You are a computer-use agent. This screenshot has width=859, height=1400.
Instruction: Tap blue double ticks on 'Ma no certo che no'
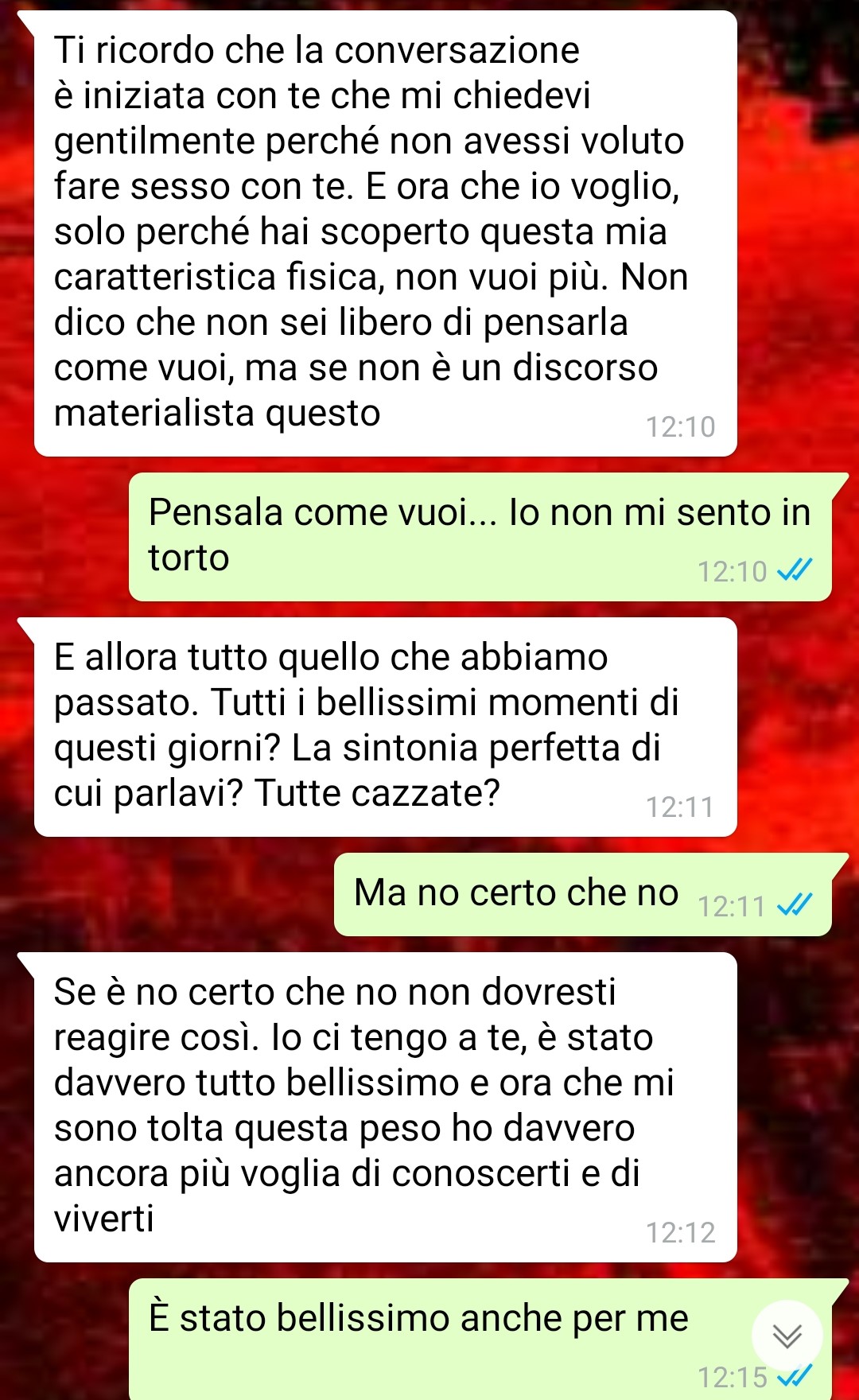coord(794,904)
